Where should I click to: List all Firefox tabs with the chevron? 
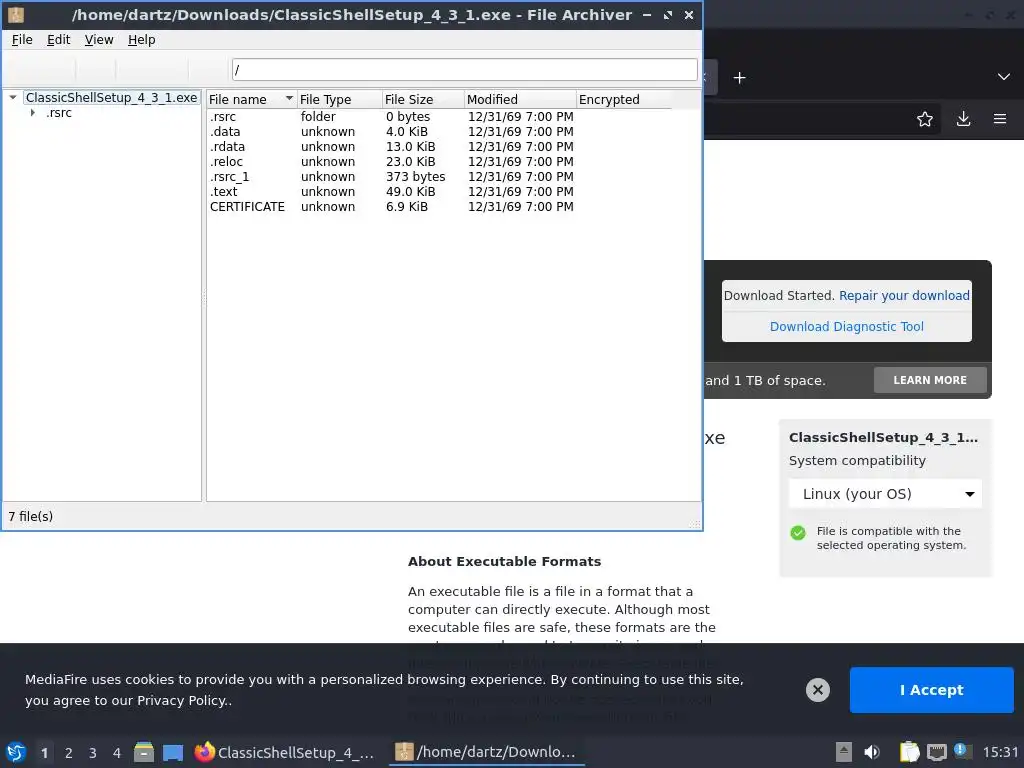(x=1004, y=77)
